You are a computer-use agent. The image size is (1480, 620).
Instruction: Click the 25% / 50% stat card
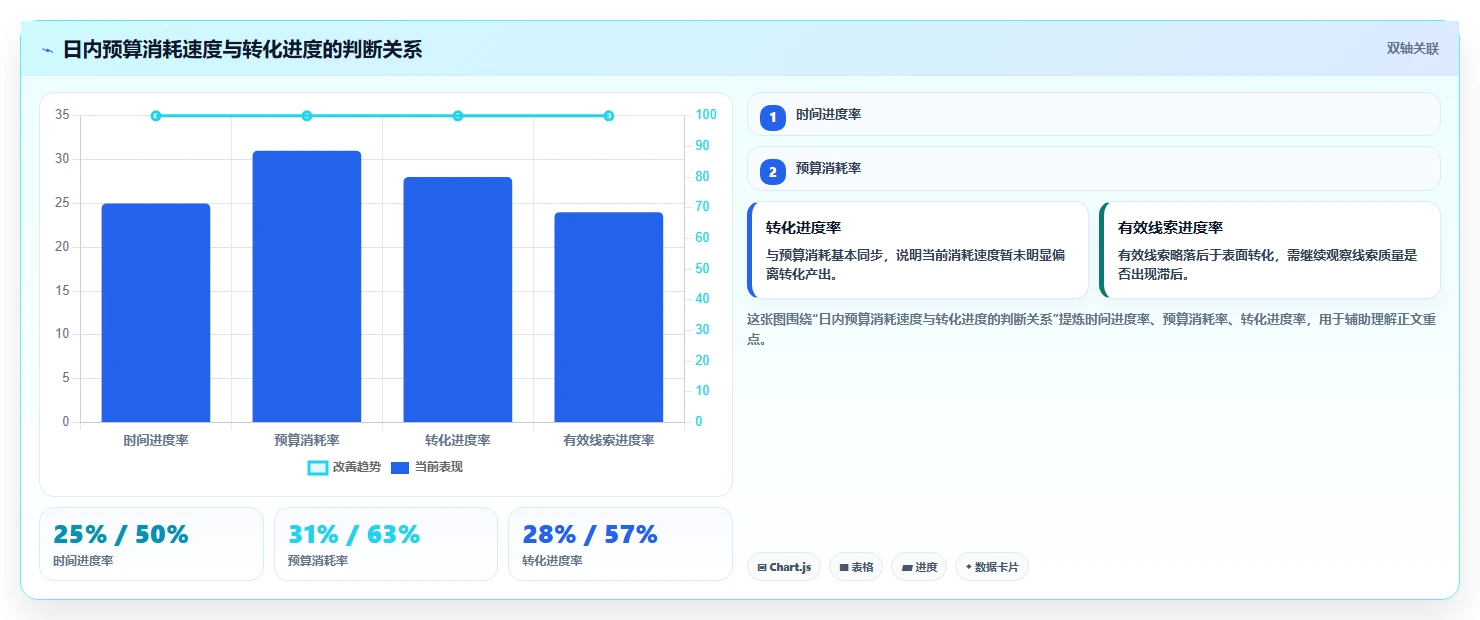click(x=151, y=544)
